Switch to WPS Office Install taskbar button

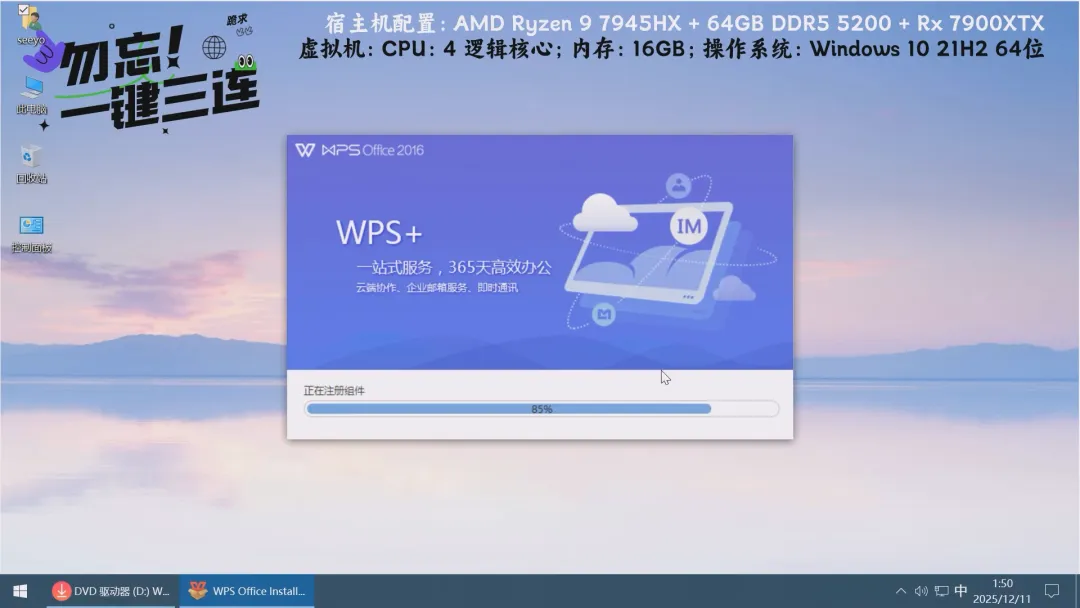pyautogui.click(x=247, y=591)
